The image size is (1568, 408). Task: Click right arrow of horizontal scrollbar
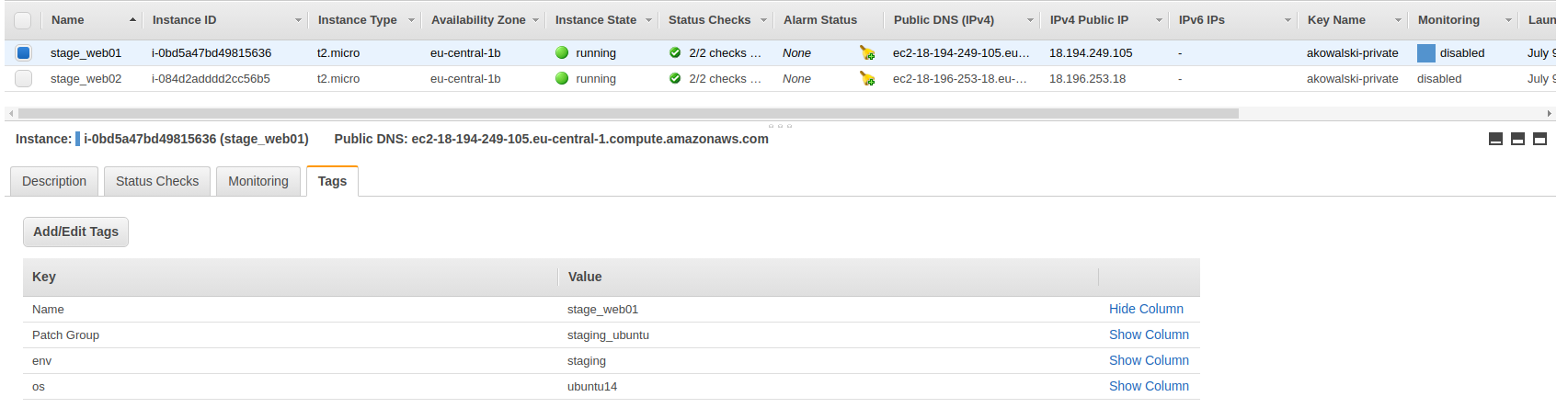click(x=1550, y=114)
